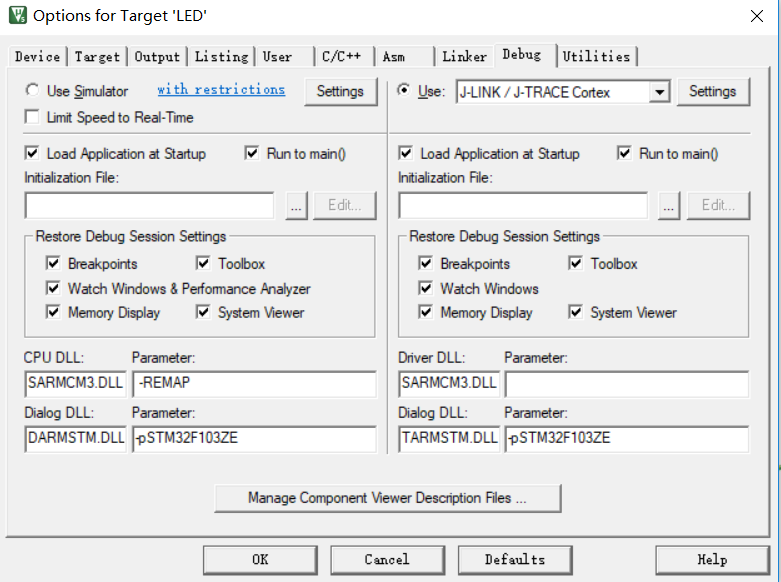The width and height of the screenshot is (781, 582).
Task: Click the -REMAP parameter field
Action: [x=255, y=383]
